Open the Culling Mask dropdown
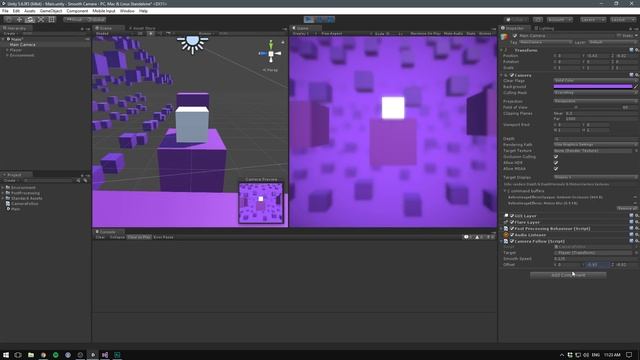Viewport: 640px width, 360px height. 596,93
